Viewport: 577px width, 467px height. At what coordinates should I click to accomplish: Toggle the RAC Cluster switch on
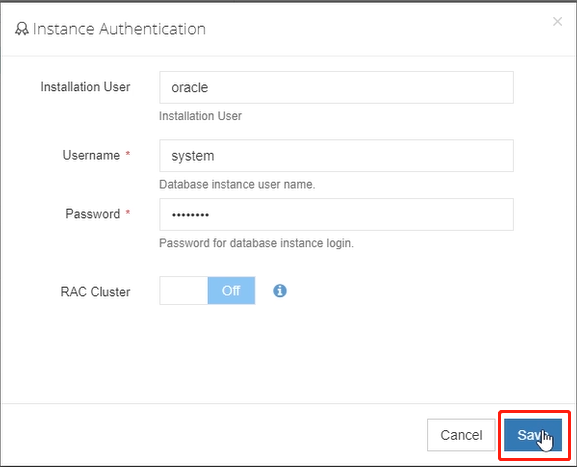pyautogui.click(x=207, y=291)
